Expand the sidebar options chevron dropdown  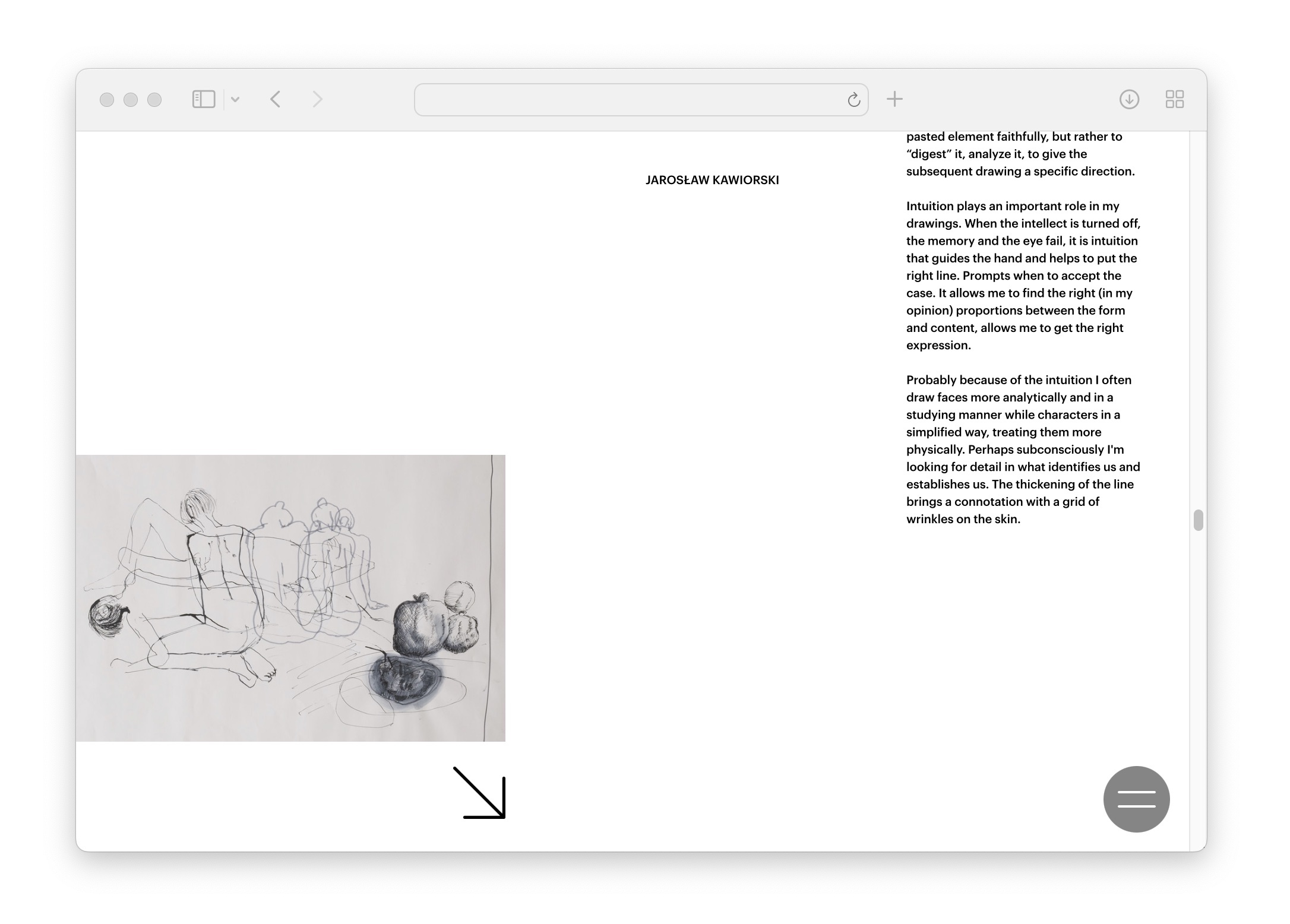coord(235,99)
